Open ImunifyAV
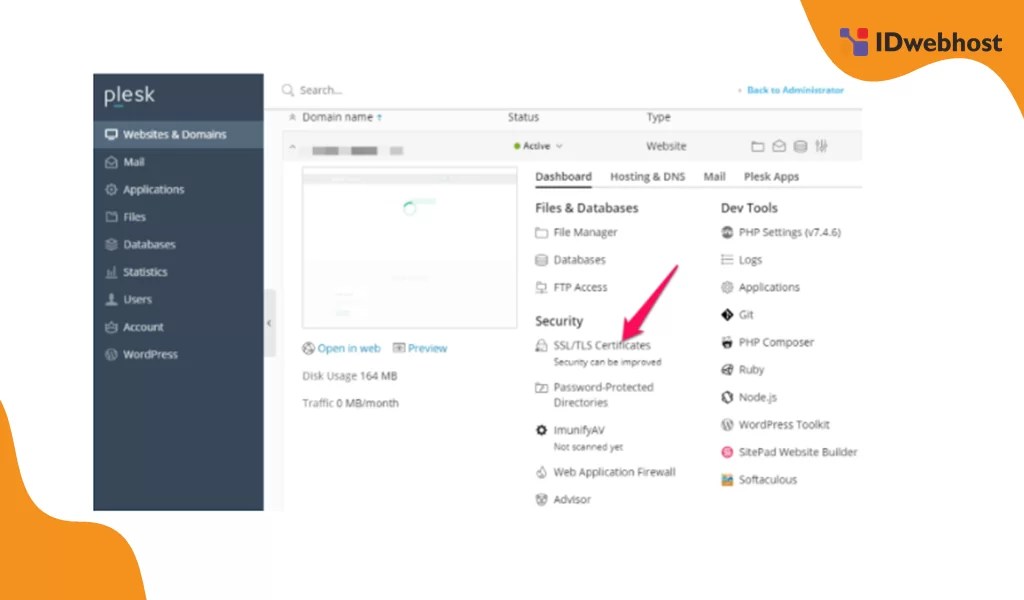The width and height of the screenshot is (1024, 600). click(579, 430)
